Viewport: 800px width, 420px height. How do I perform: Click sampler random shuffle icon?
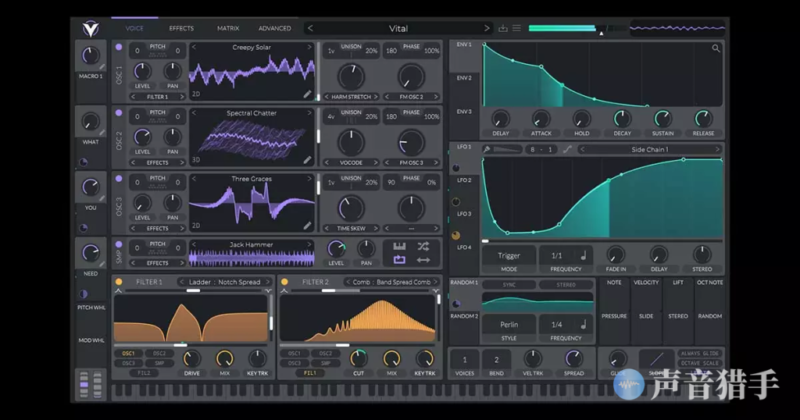pyautogui.click(x=423, y=246)
